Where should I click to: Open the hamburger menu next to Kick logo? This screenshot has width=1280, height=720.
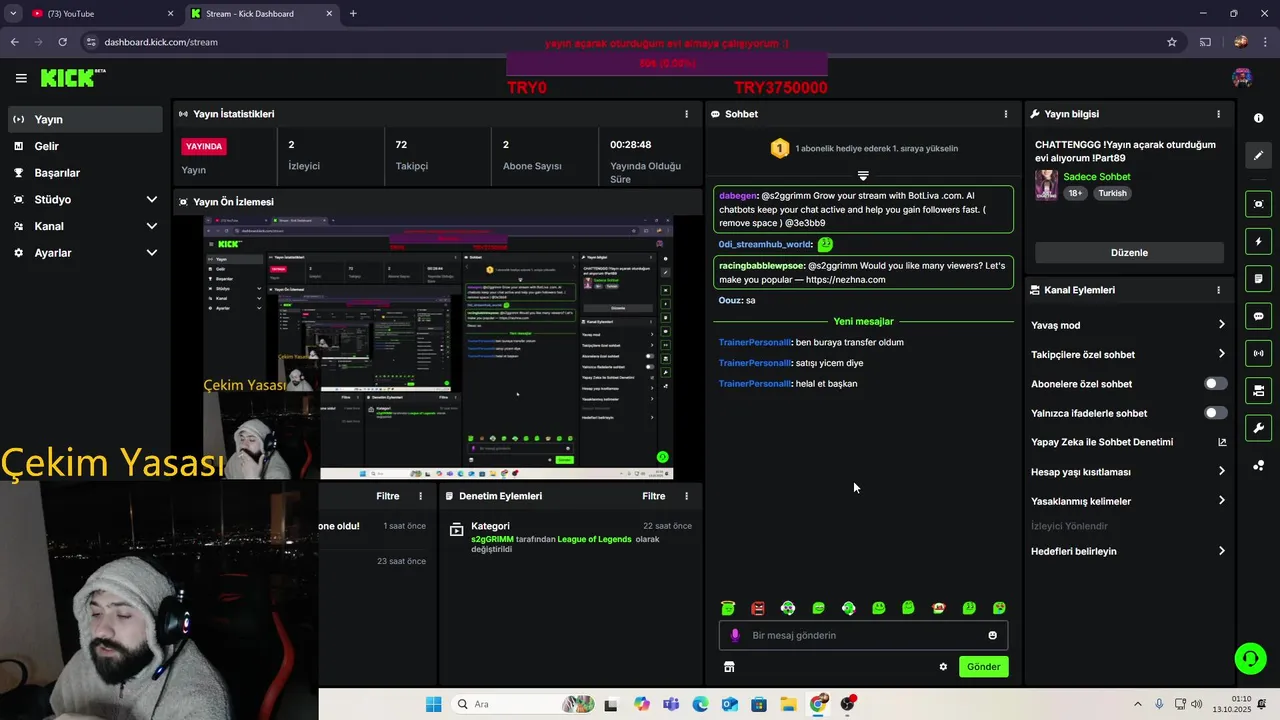[x=21, y=78]
